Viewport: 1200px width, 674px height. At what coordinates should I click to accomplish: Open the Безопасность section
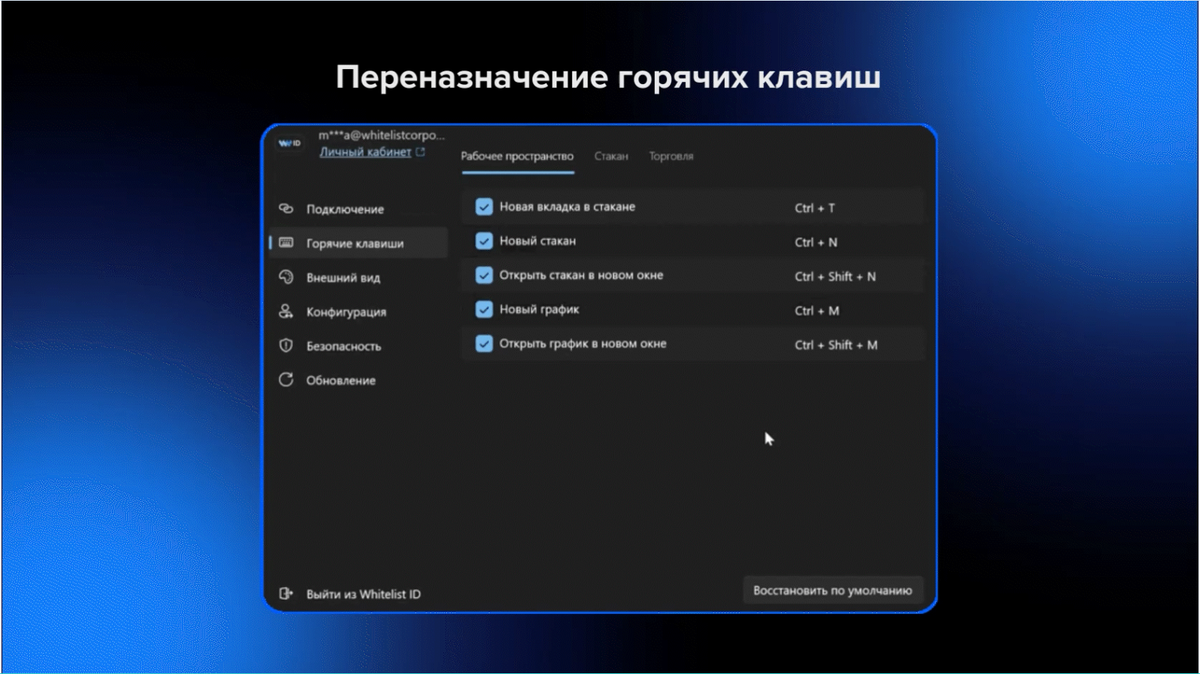point(358,346)
